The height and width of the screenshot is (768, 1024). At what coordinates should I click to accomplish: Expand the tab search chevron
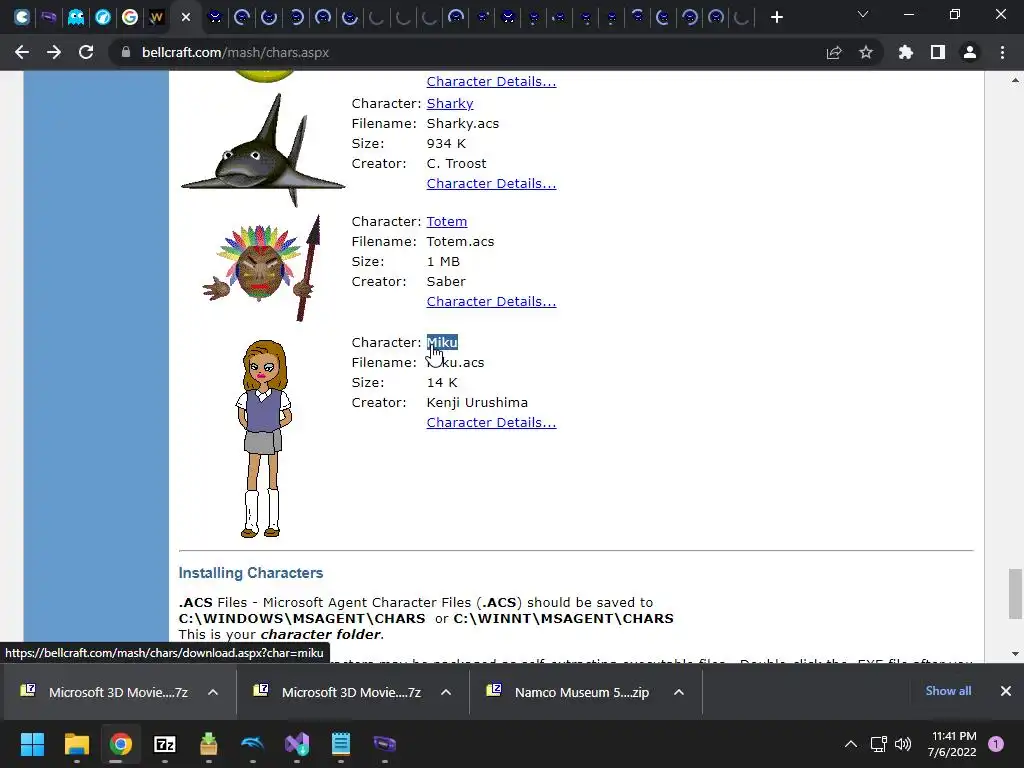[x=863, y=14]
